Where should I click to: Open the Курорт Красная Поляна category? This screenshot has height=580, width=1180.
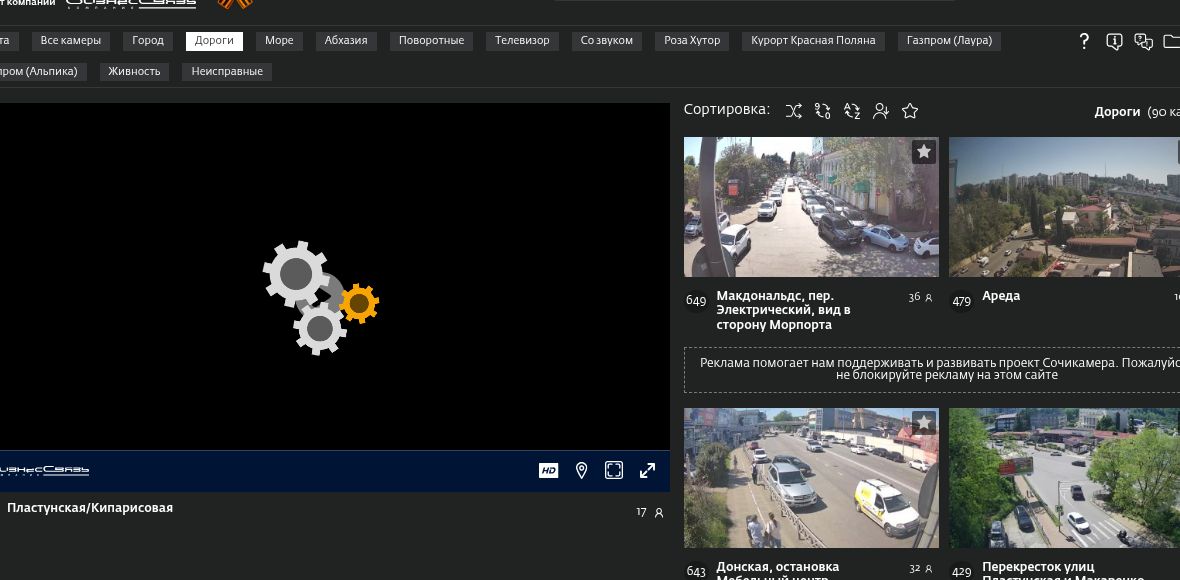point(814,41)
